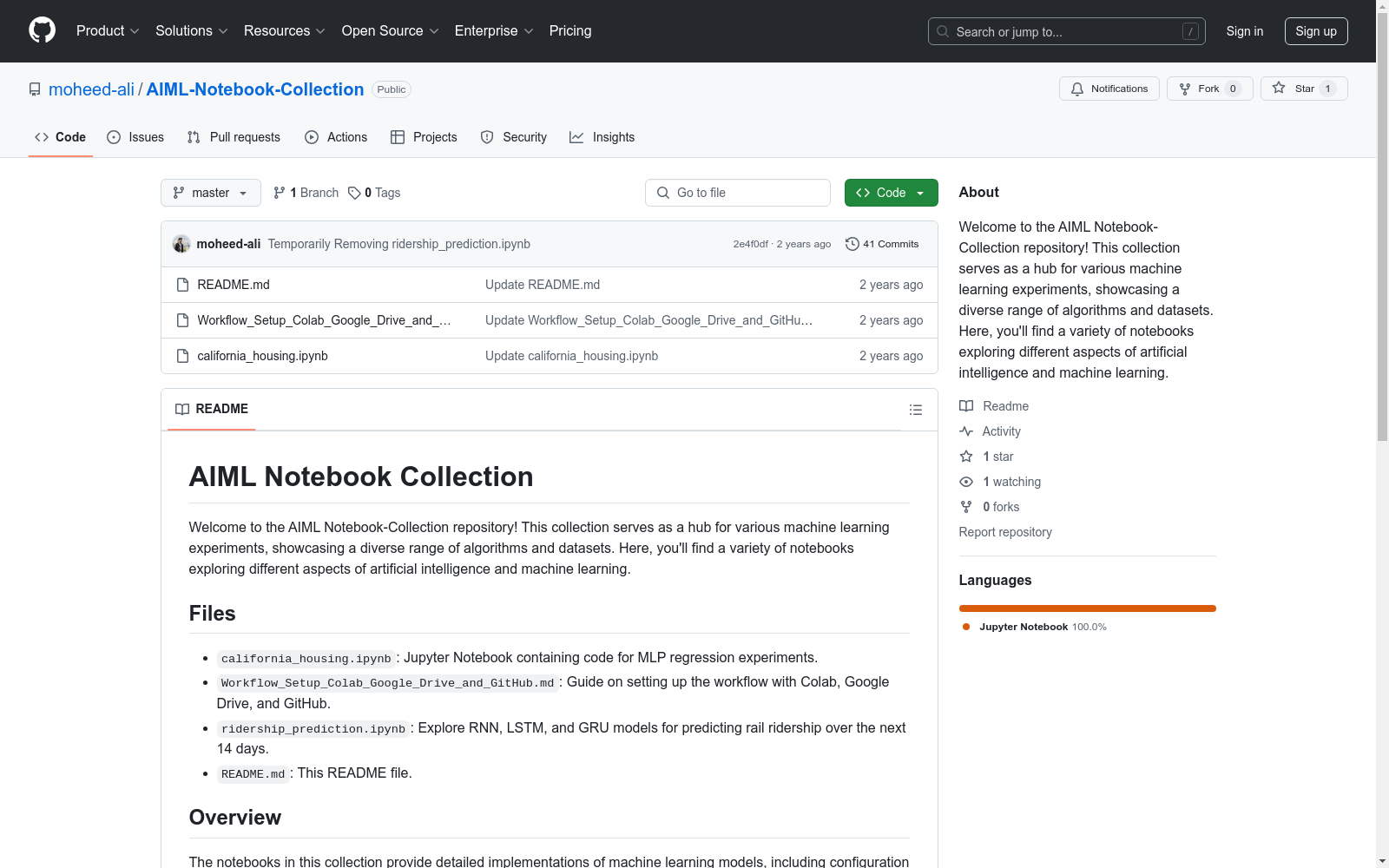The height and width of the screenshot is (868, 1389).
Task: Open the 'Update california_housing.ipynb' commit message
Action: (x=571, y=356)
